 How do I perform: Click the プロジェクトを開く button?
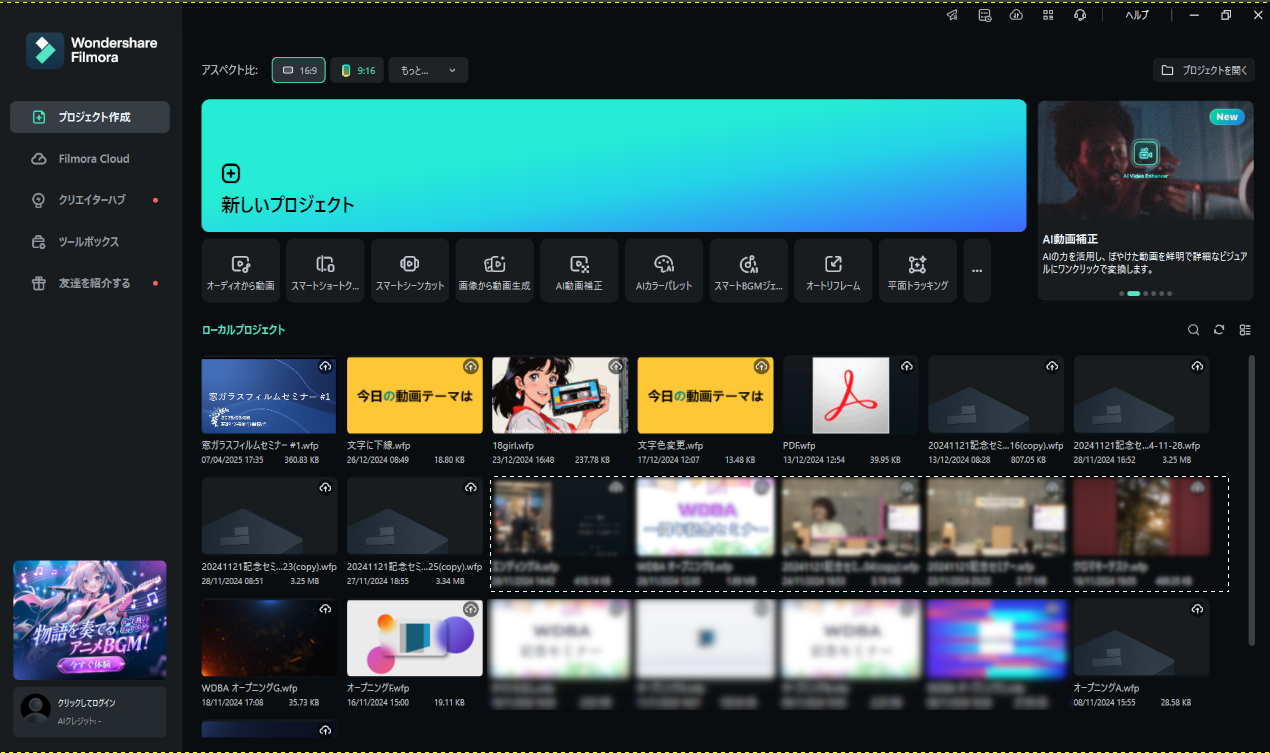click(x=1203, y=70)
